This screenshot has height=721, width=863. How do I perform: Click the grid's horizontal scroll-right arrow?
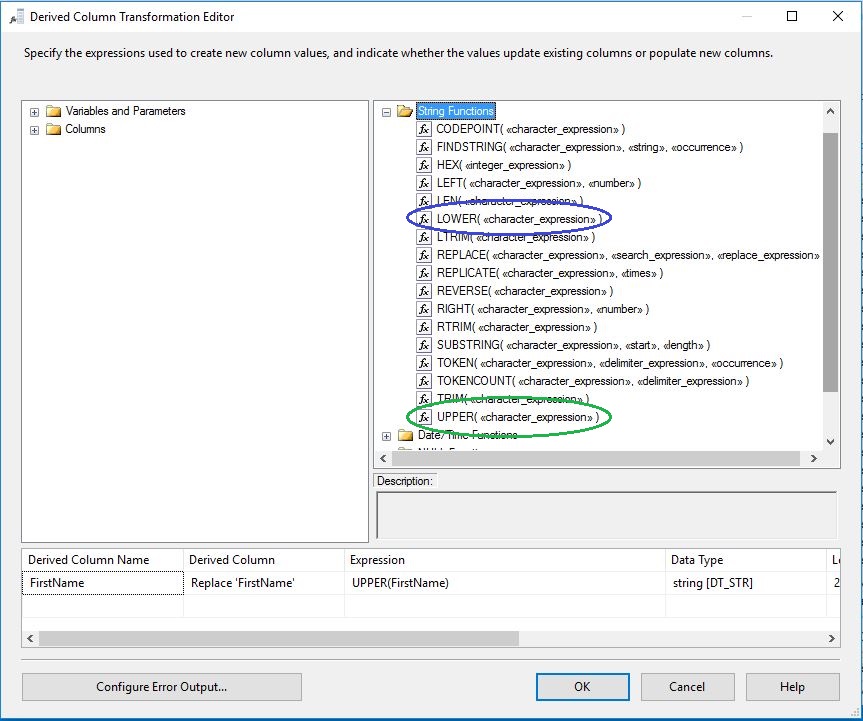[832, 638]
